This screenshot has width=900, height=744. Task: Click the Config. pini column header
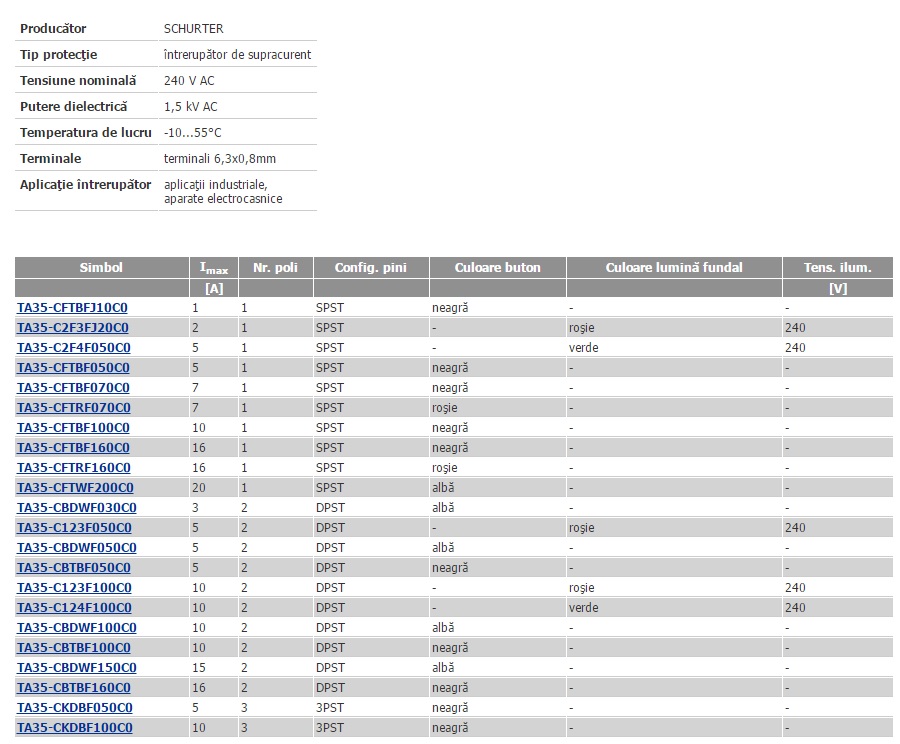[371, 268]
